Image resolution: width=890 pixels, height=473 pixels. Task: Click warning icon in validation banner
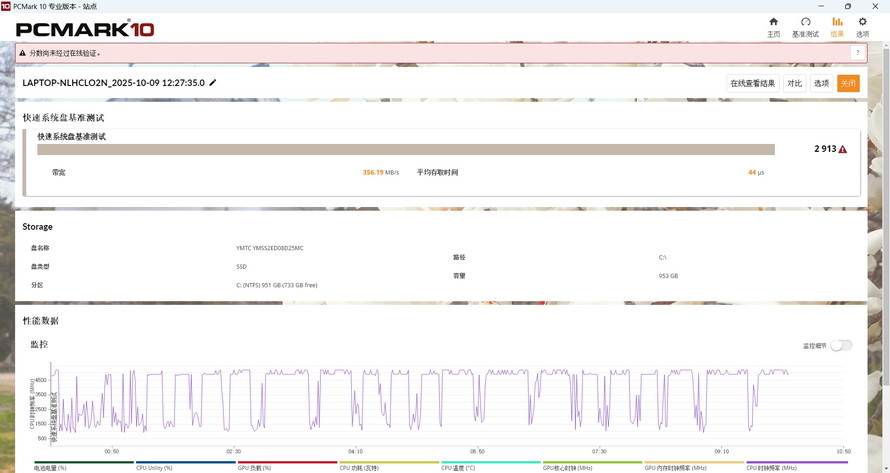[x=22, y=53]
